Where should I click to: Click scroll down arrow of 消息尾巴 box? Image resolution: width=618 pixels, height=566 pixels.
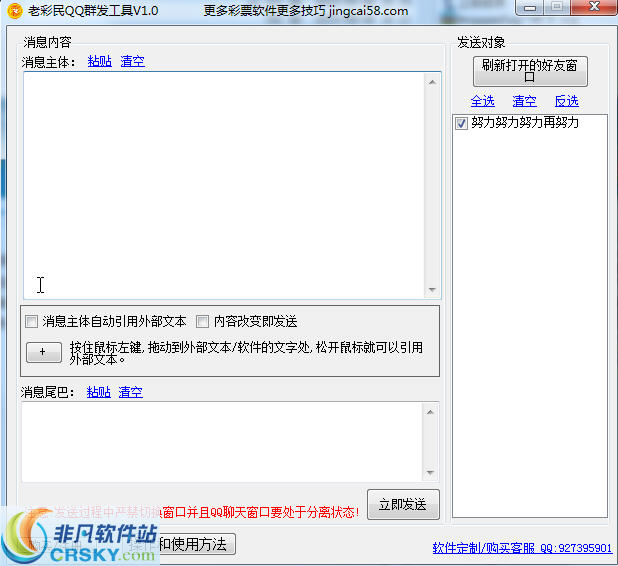430,472
